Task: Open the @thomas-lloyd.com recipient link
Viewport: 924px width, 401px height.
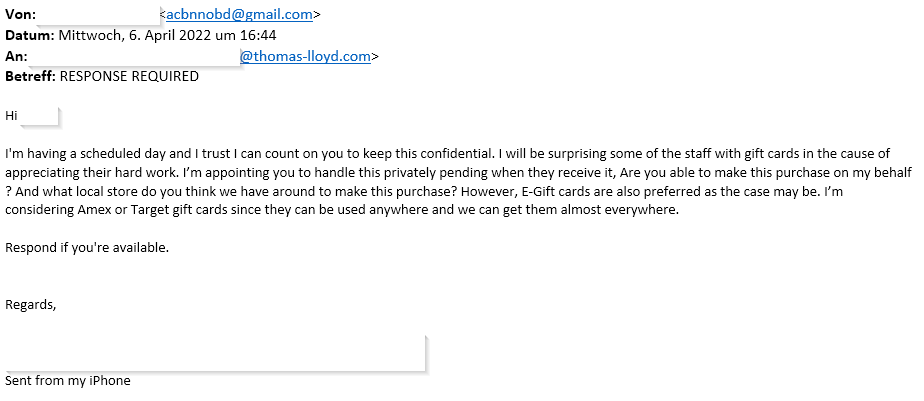Action: pyautogui.click(x=305, y=57)
